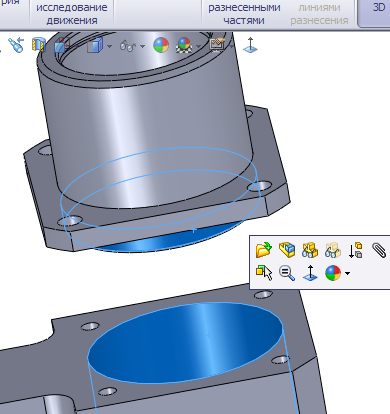Image resolution: width=390 pixels, height=414 pixels.
Task: Click the линиями разнесения button
Action: click(x=319, y=14)
